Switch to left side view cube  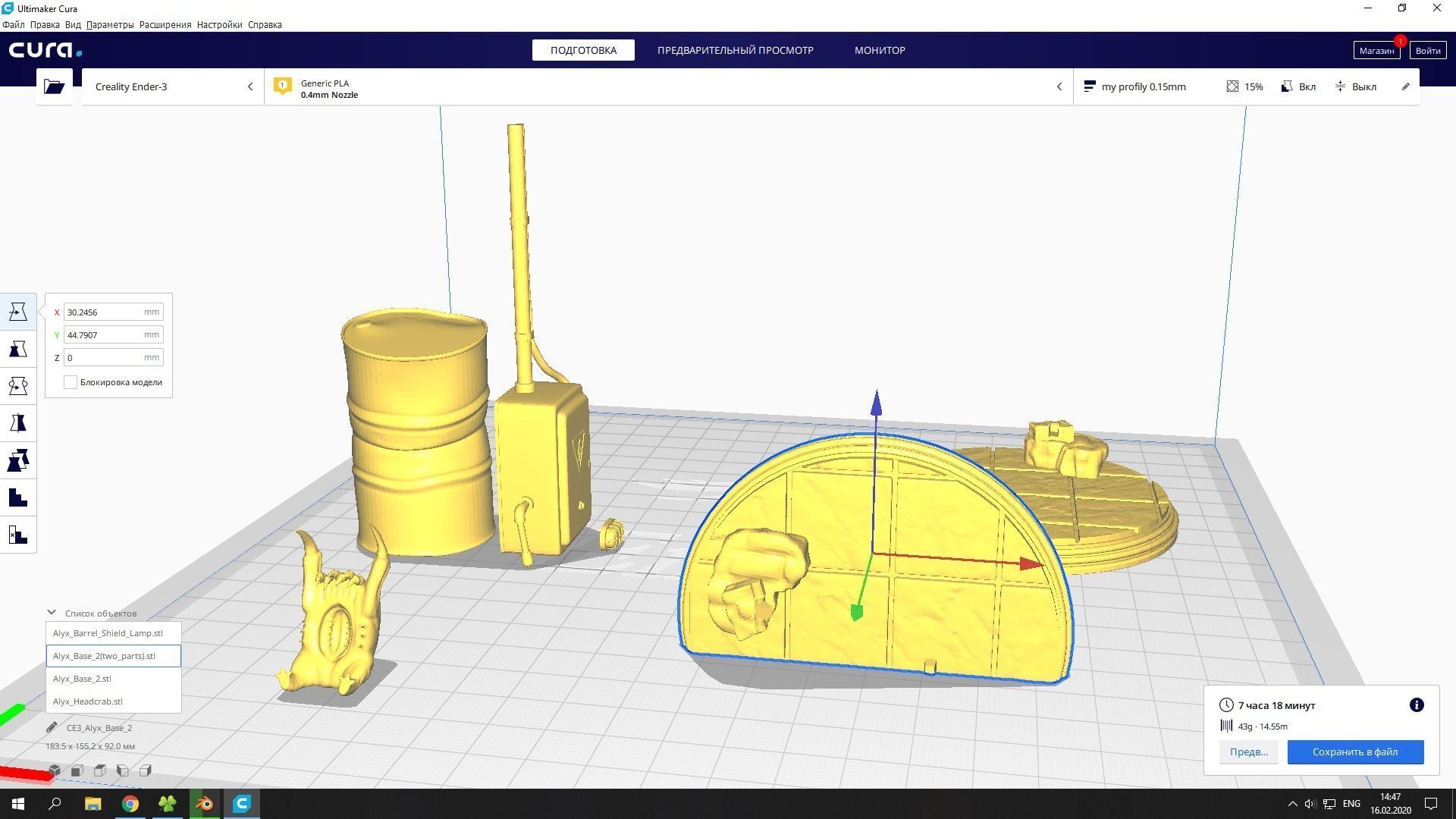(122, 770)
